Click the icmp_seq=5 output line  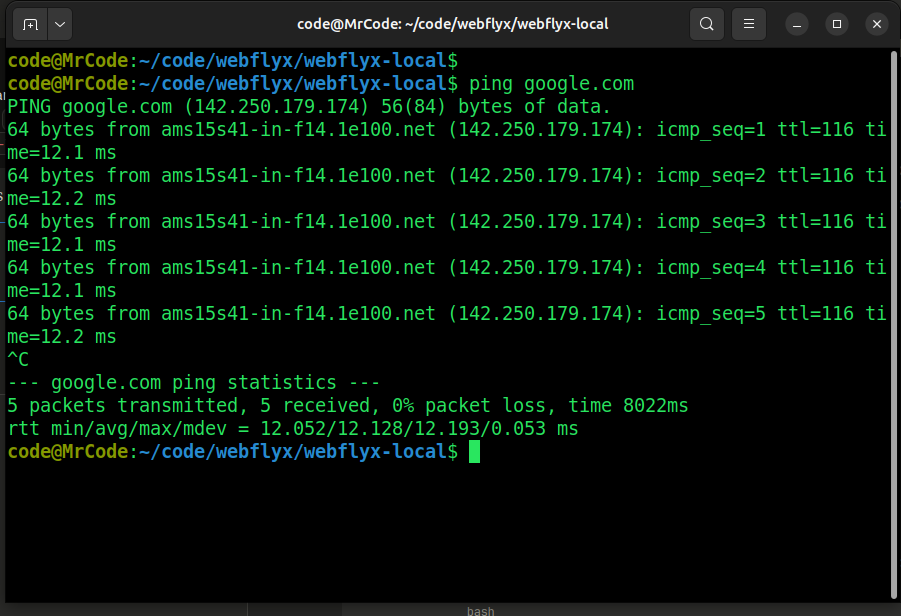(446, 325)
